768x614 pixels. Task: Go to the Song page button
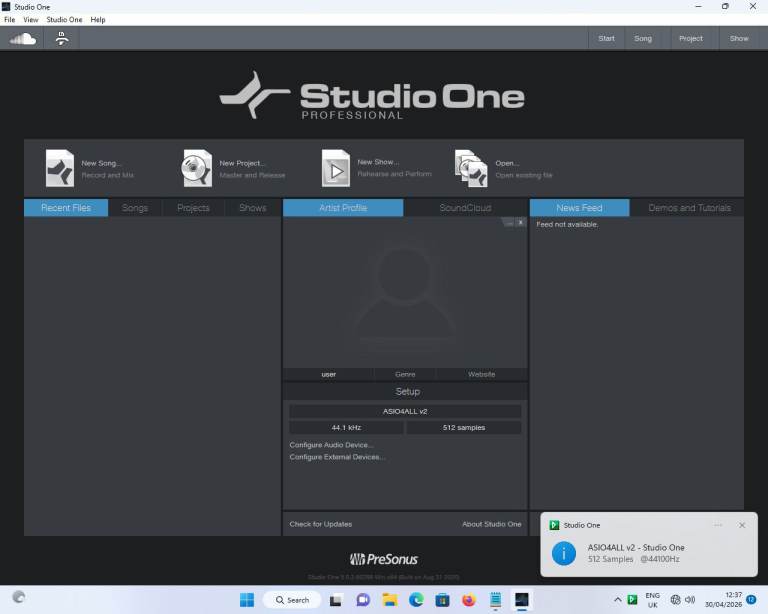642,39
